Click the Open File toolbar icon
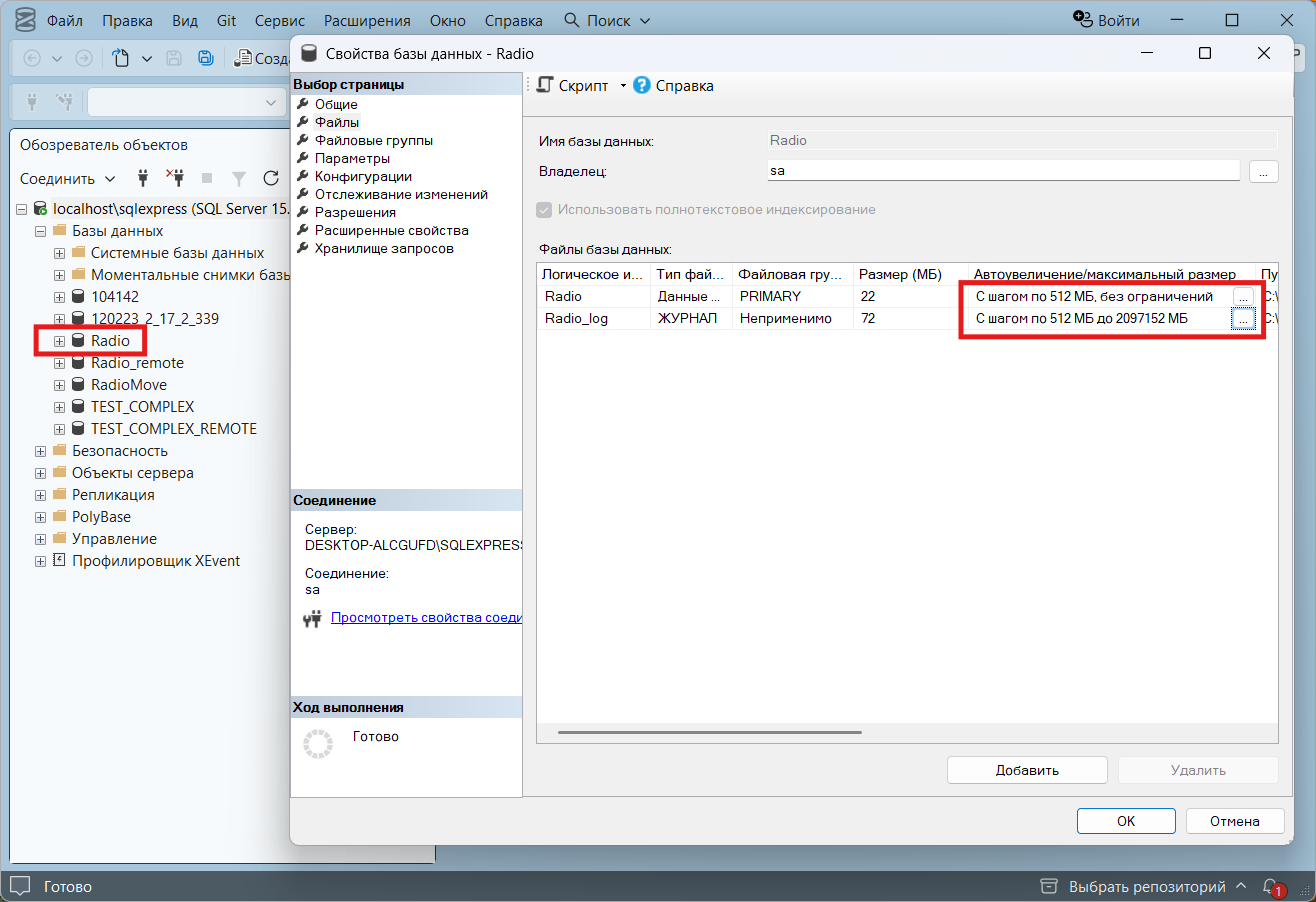The image size is (1316, 902). tap(122, 59)
